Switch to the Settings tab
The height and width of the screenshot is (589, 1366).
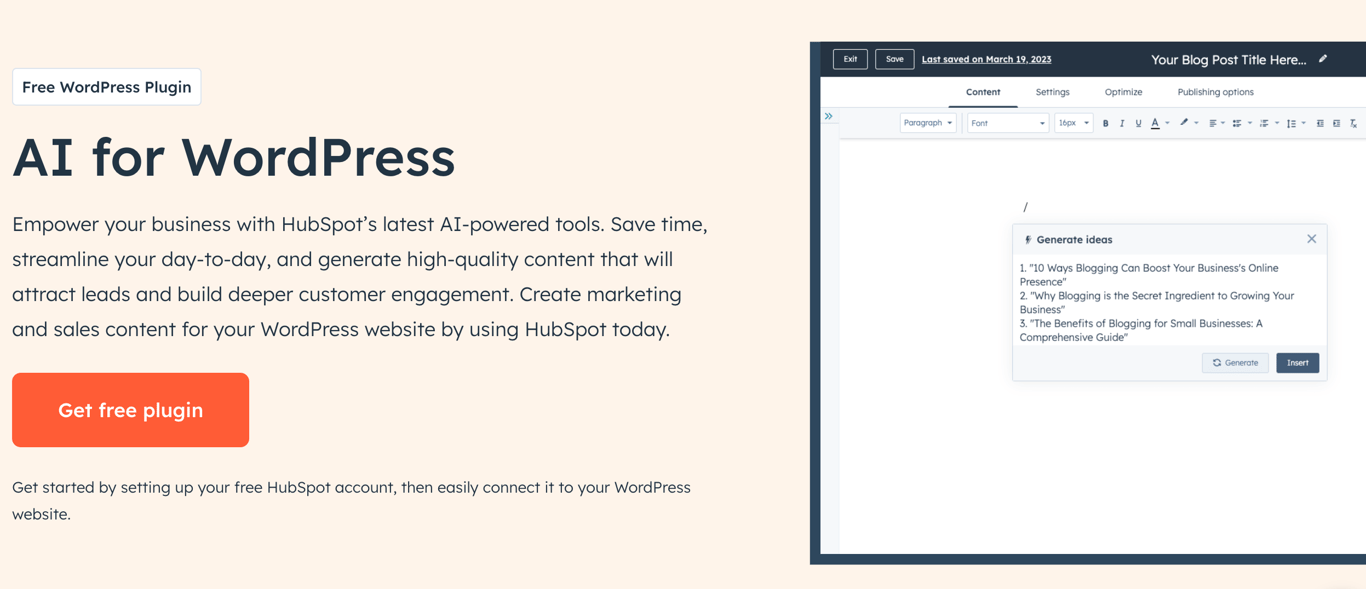1052,92
